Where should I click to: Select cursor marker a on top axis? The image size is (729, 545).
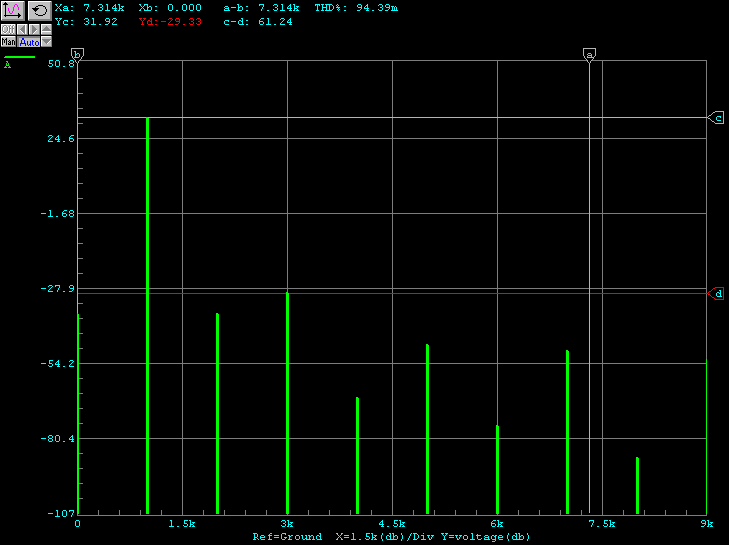[589, 55]
